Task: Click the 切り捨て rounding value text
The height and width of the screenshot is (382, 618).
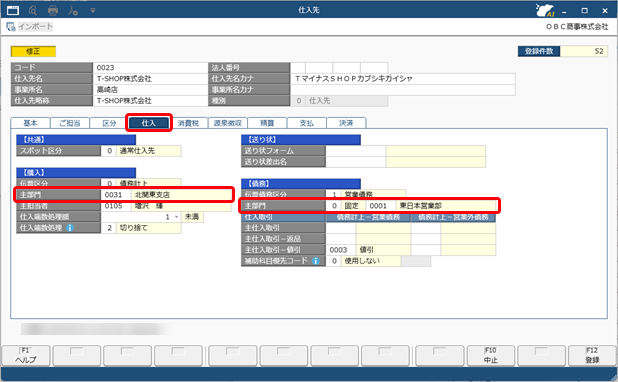Action: pos(134,228)
